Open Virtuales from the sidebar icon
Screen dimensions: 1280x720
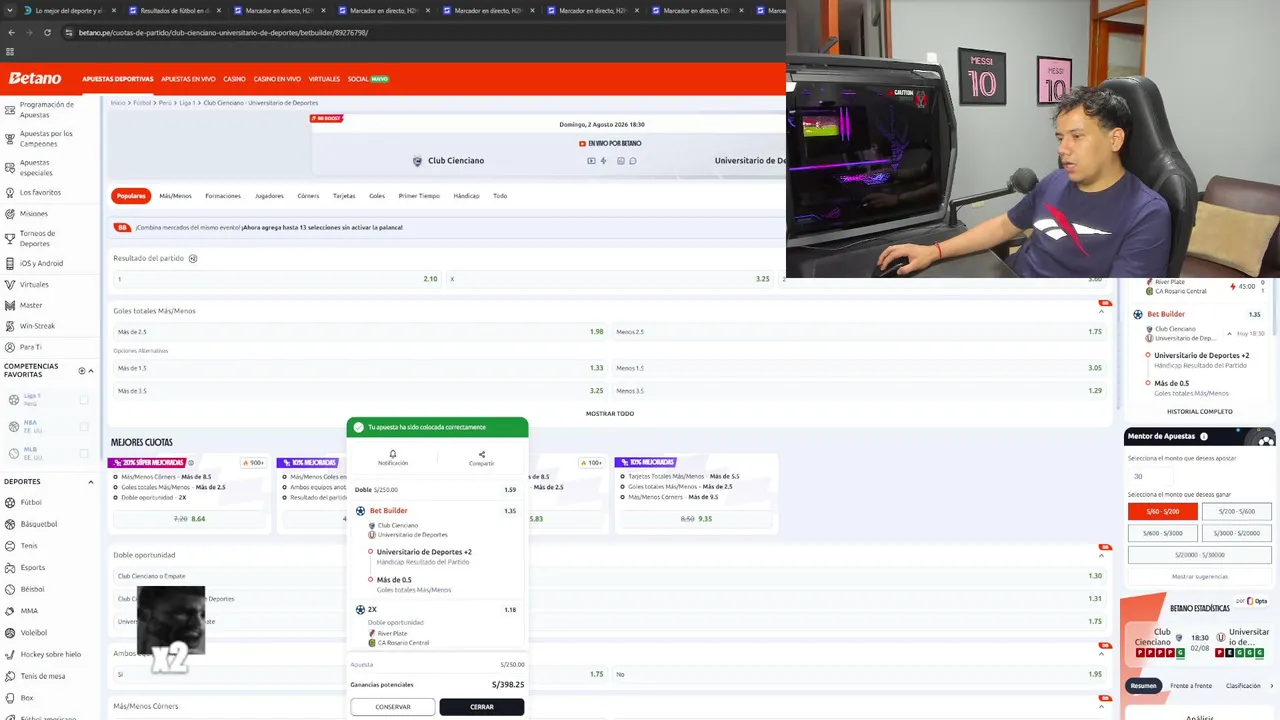(10, 284)
